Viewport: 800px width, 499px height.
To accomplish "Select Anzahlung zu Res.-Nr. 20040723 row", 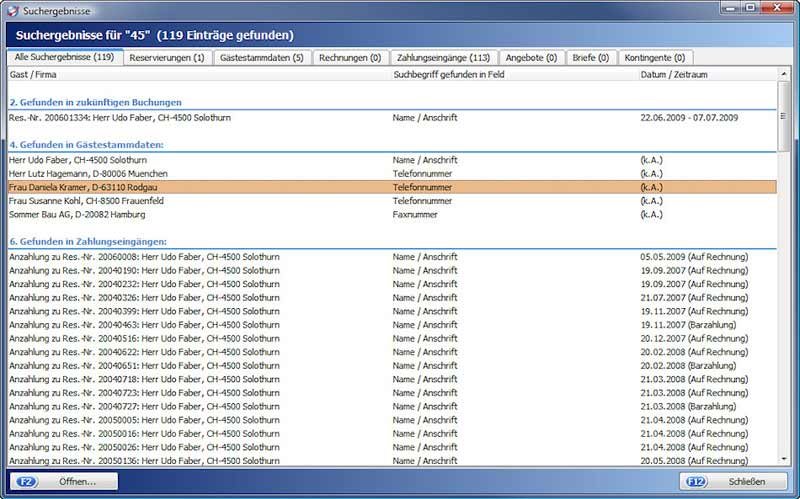I will click(392, 393).
